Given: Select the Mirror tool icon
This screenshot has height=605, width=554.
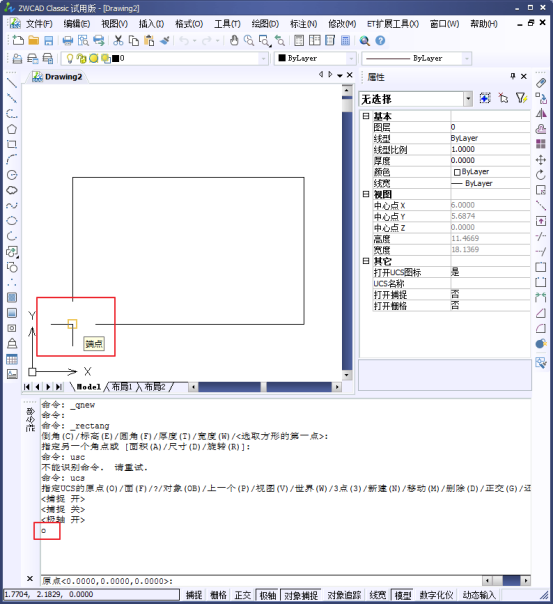Looking at the screenshot, I should coord(541,114).
